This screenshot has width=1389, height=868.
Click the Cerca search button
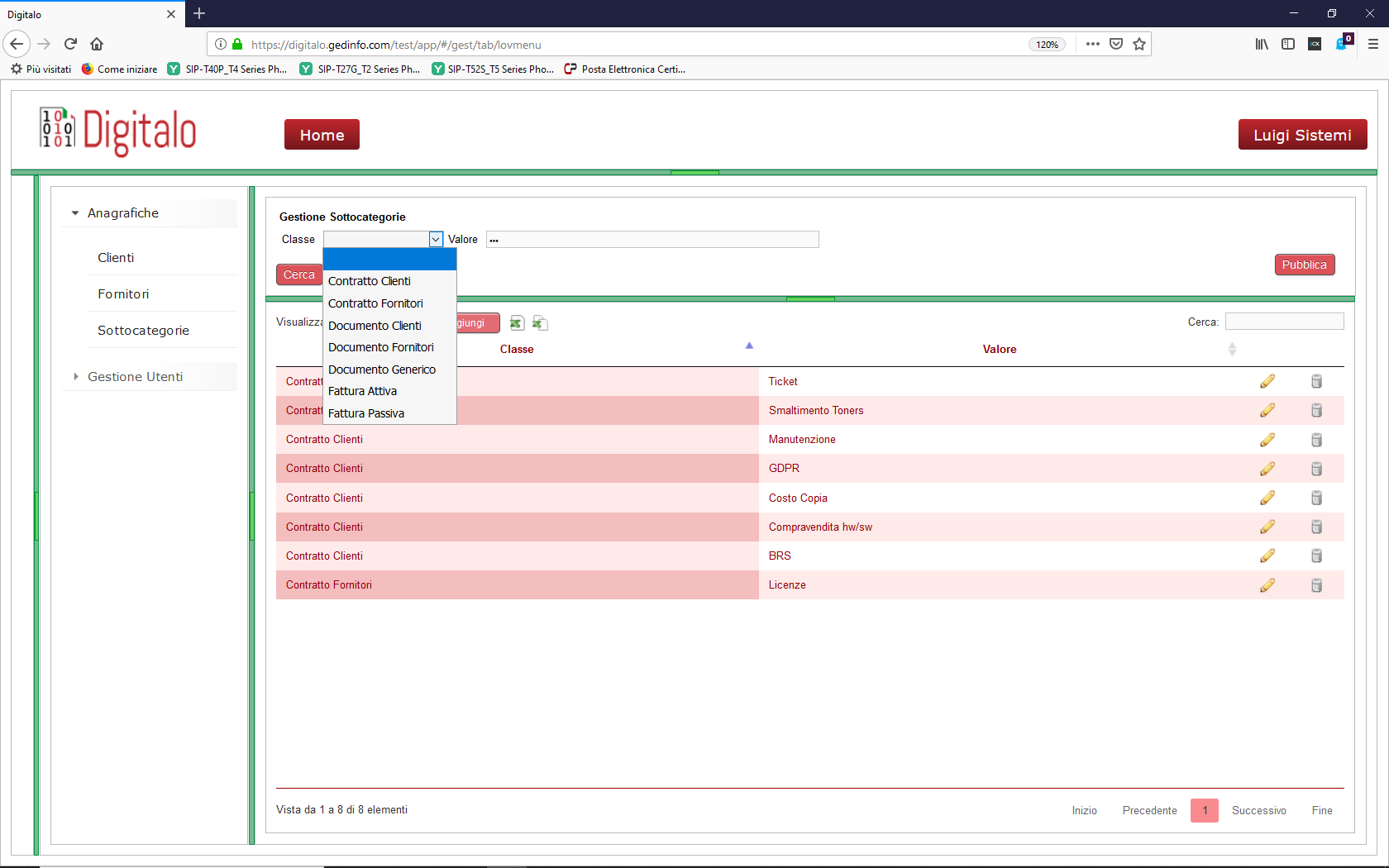coord(299,274)
